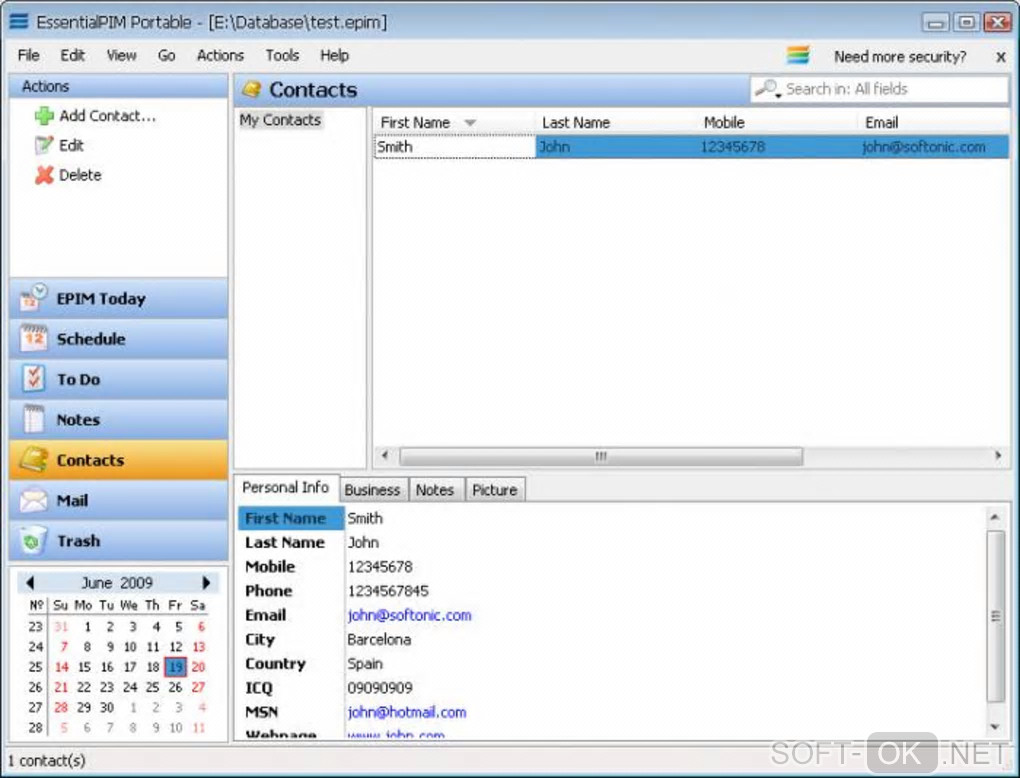
Task: Click the Barcelona city value
Action: click(x=379, y=639)
